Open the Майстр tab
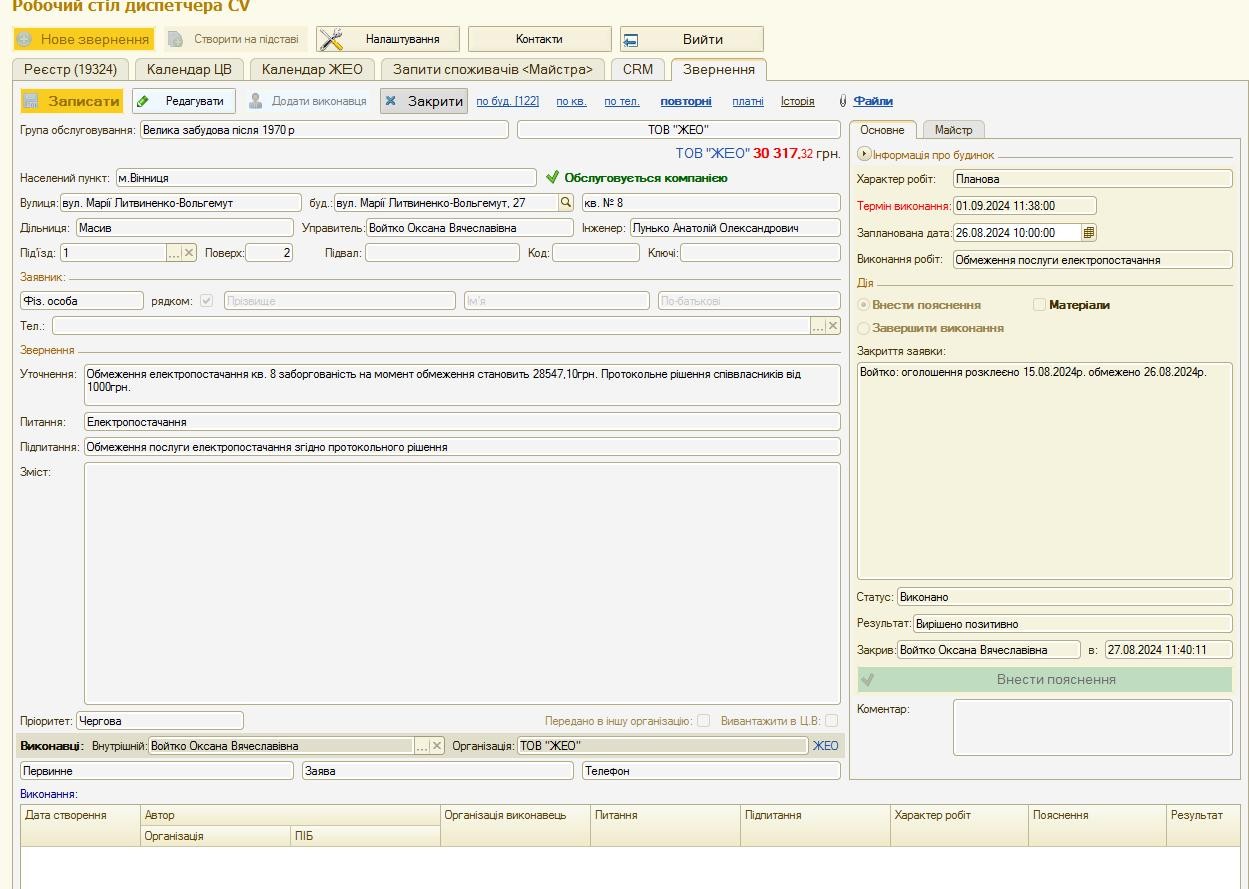The height and width of the screenshot is (889, 1249). point(953,130)
